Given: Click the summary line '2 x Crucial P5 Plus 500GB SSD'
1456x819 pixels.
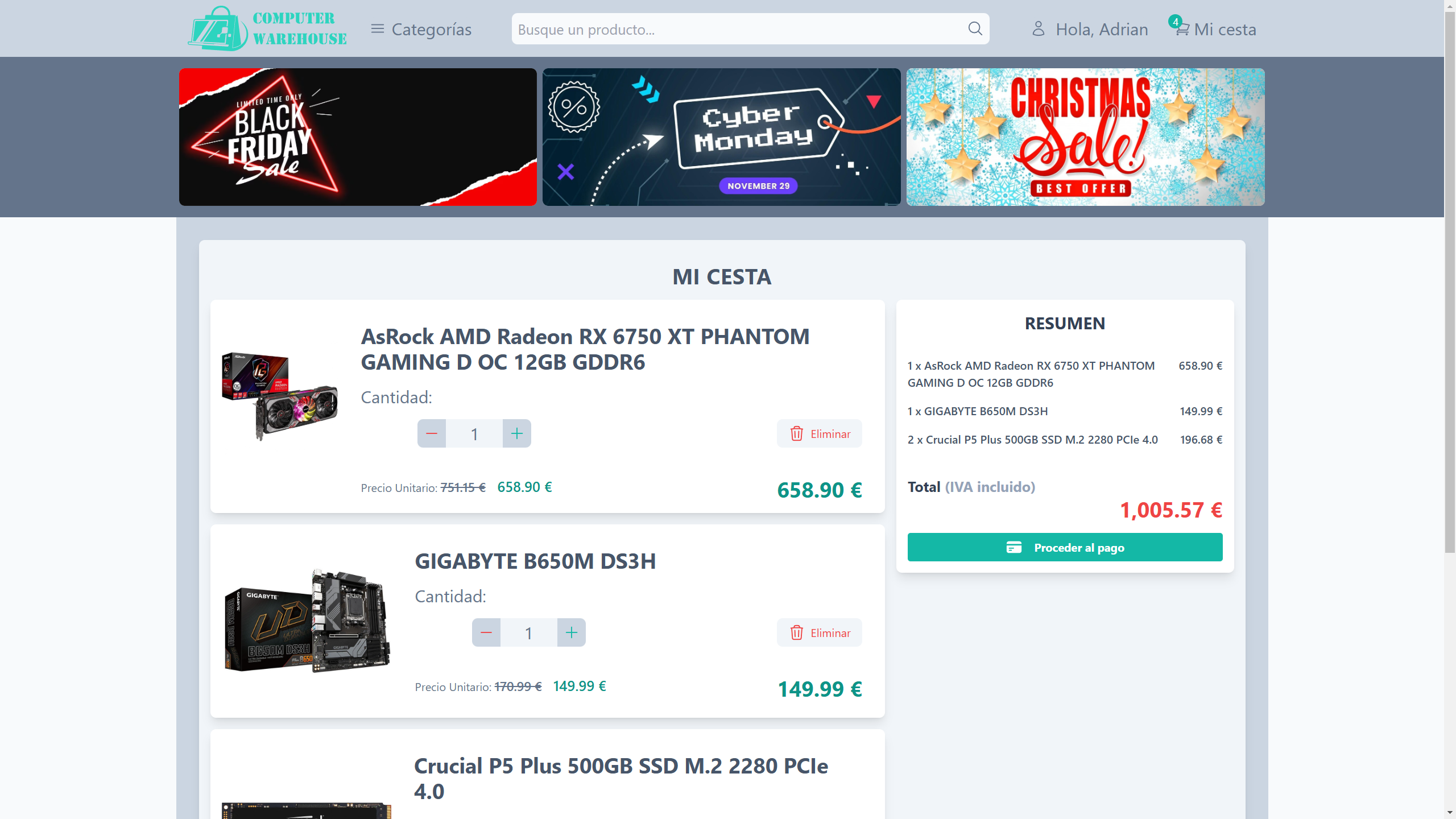Looking at the screenshot, I should (1033, 440).
